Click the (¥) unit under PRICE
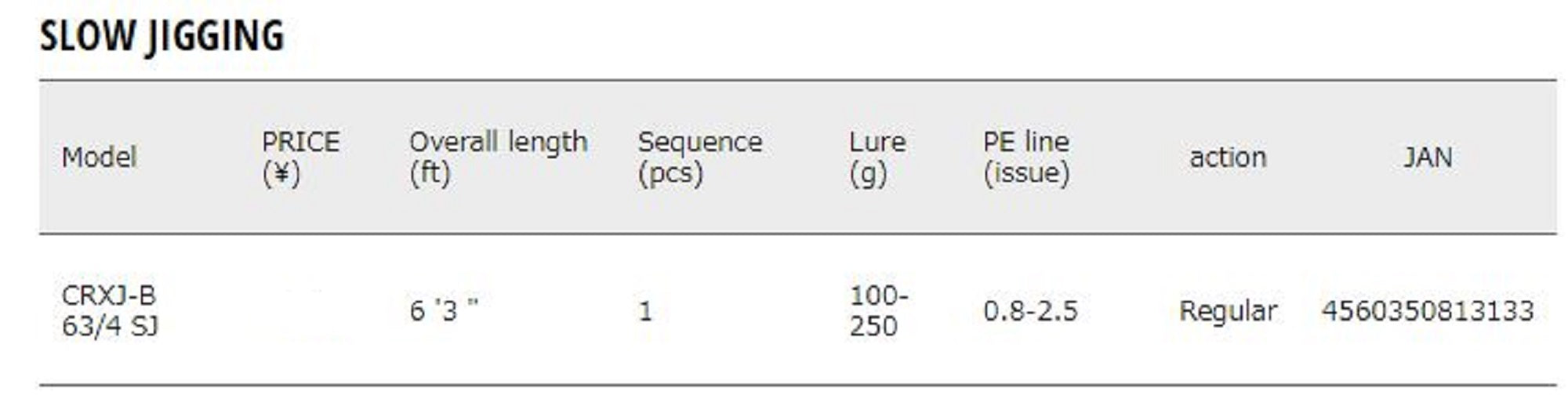This screenshot has width=1568, height=395. click(x=281, y=173)
